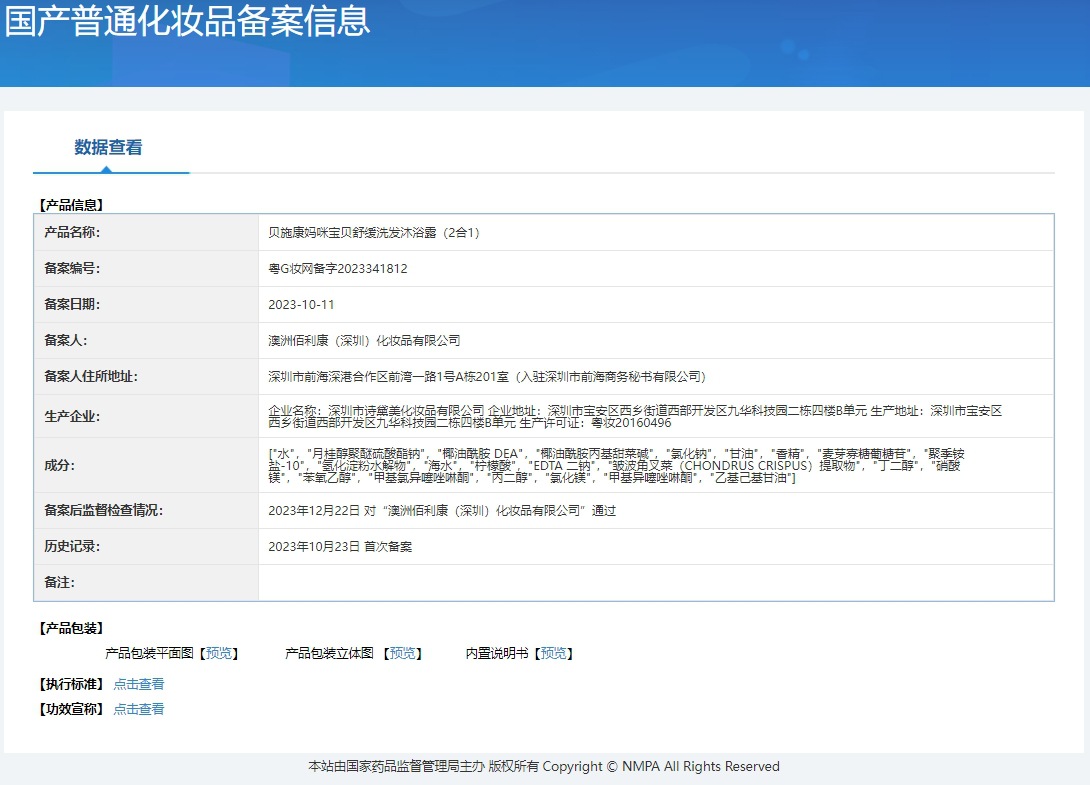Click the 备案人住所地址 label
The image size is (1090, 785).
pos(90,377)
